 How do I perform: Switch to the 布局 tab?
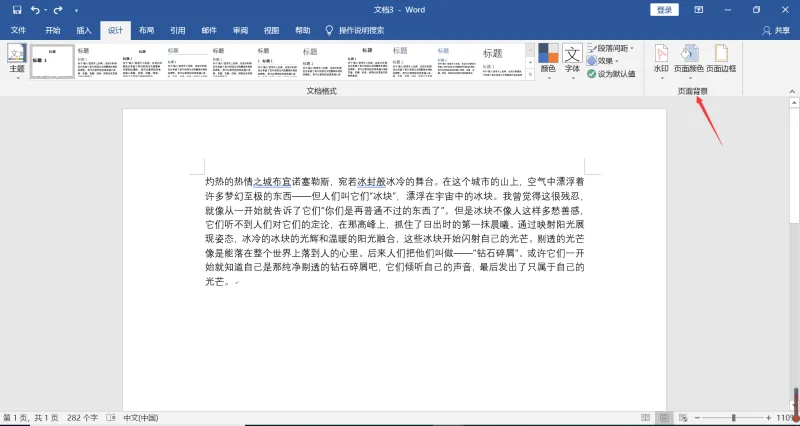point(146,31)
